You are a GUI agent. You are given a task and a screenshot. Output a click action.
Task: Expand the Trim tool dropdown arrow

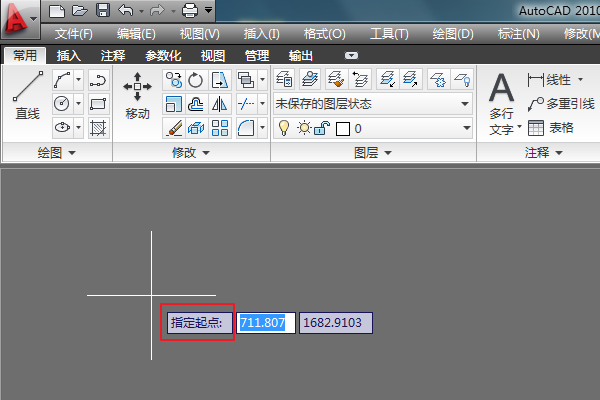pyautogui.click(x=262, y=104)
